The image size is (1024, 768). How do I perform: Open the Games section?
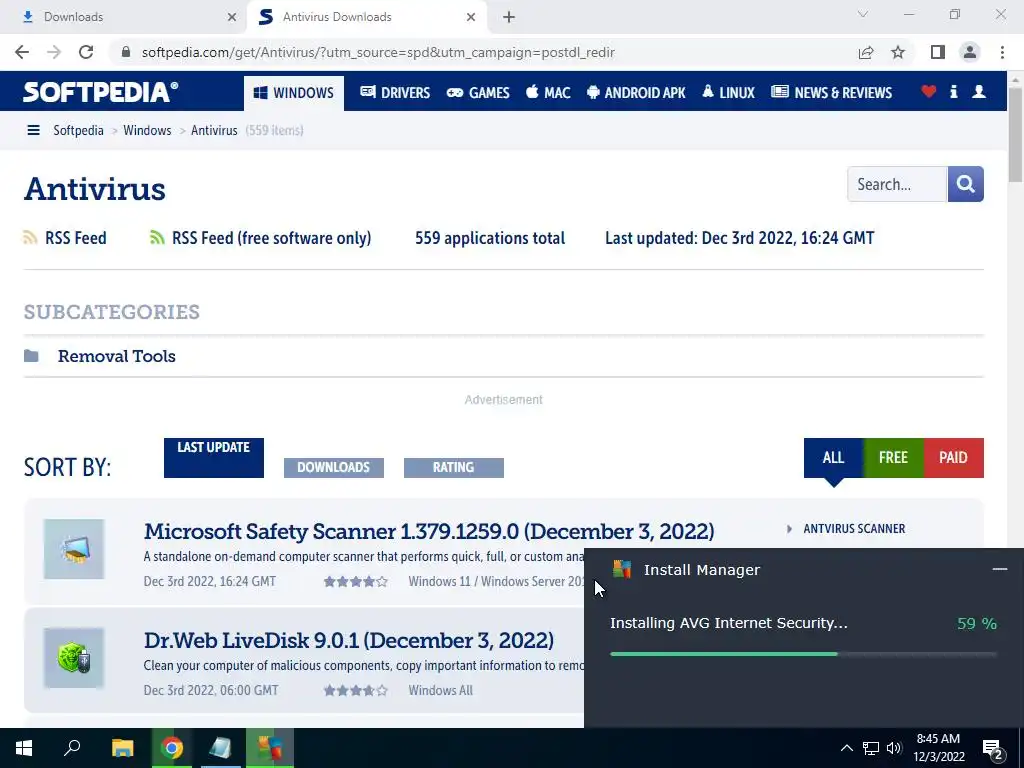477,93
